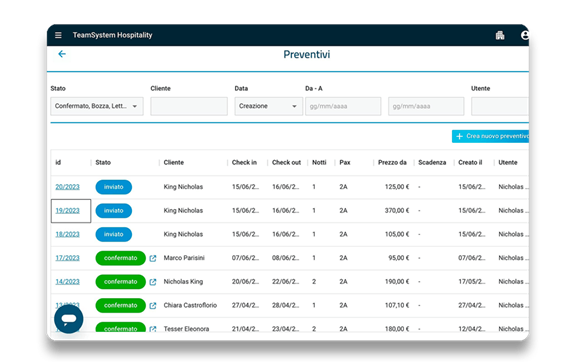Open quote 18/2023 link
The width and height of the screenshot is (576, 362).
pyautogui.click(x=67, y=234)
